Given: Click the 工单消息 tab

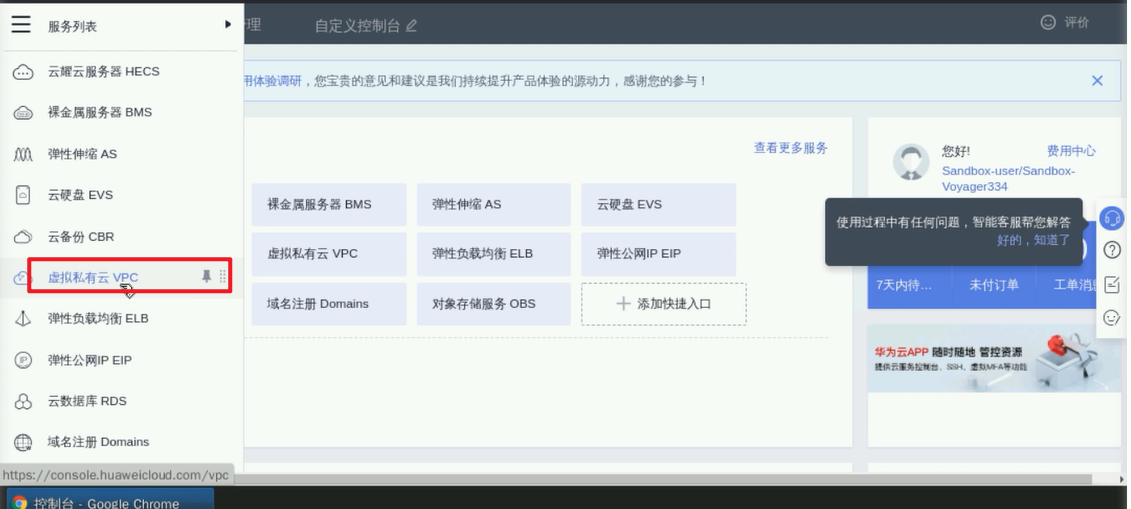Looking at the screenshot, I should point(1075,285).
